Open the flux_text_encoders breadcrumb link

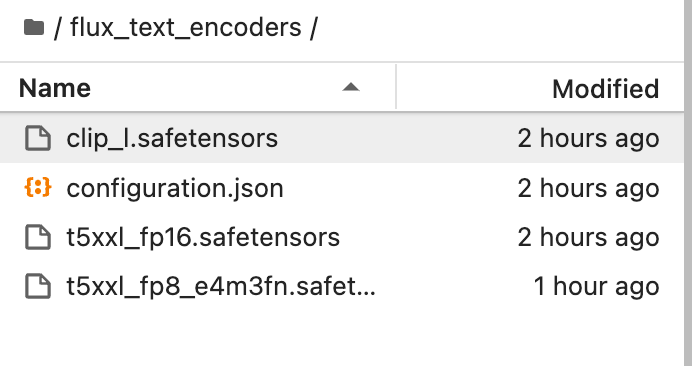(185, 27)
